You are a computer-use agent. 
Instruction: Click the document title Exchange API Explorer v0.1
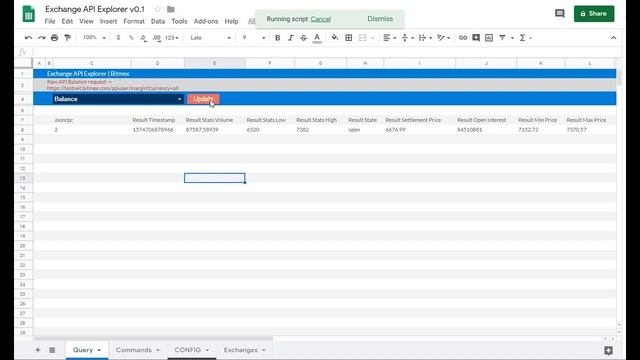click(x=95, y=9)
